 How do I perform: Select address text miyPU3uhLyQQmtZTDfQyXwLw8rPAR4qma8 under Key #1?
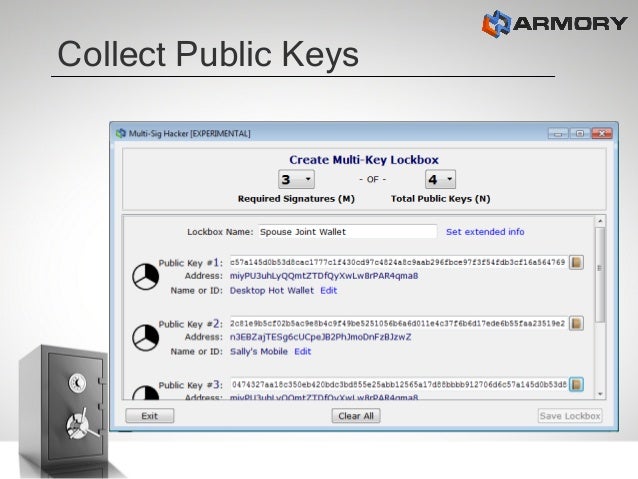click(x=324, y=276)
